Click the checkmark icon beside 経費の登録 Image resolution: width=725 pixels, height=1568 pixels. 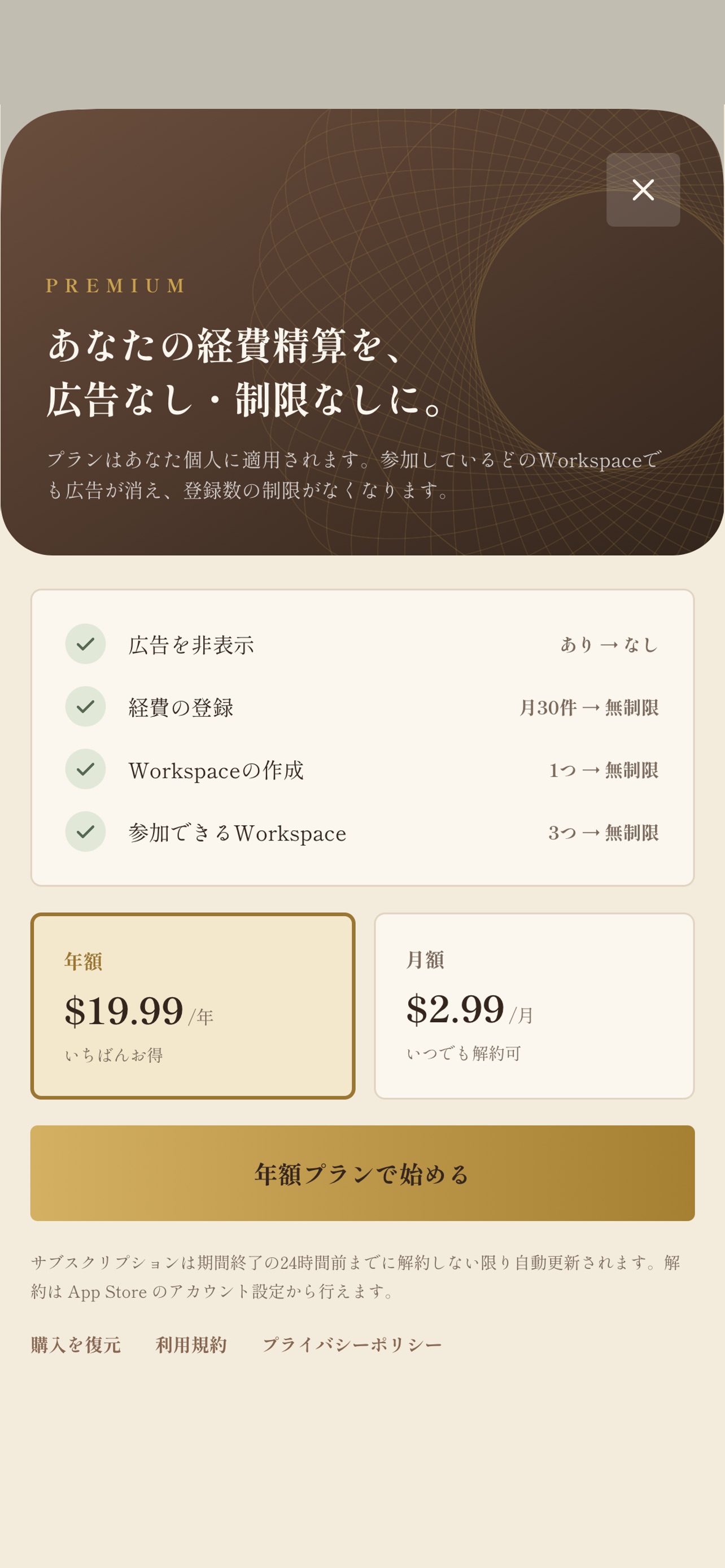point(85,706)
